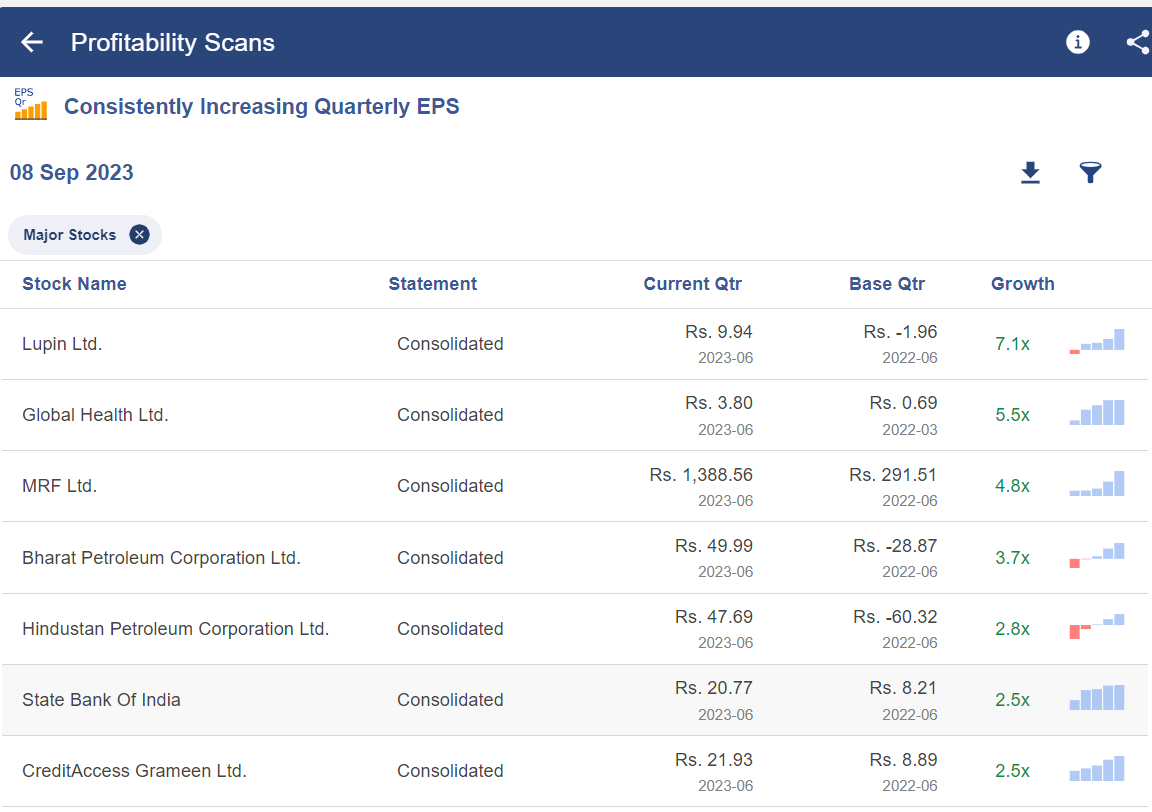Open Bharat Petroleum EPS sparkline

point(1097,556)
